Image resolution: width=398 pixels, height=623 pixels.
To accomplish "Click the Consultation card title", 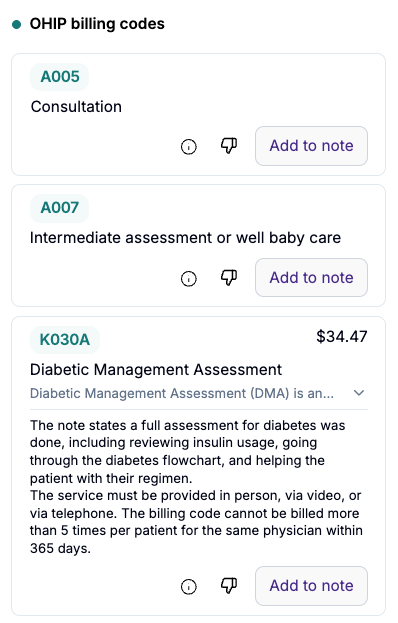I will pos(76,106).
